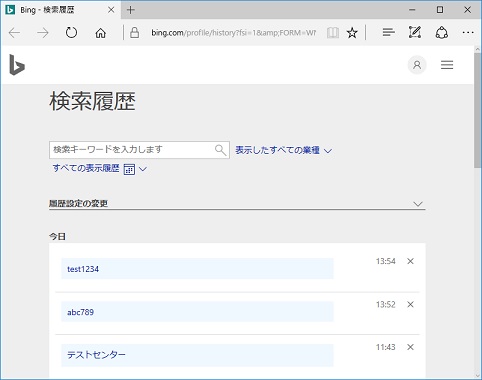The height and width of the screenshot is (380, 482).
Task: Open the account profile icon
Action: [417, 65]
